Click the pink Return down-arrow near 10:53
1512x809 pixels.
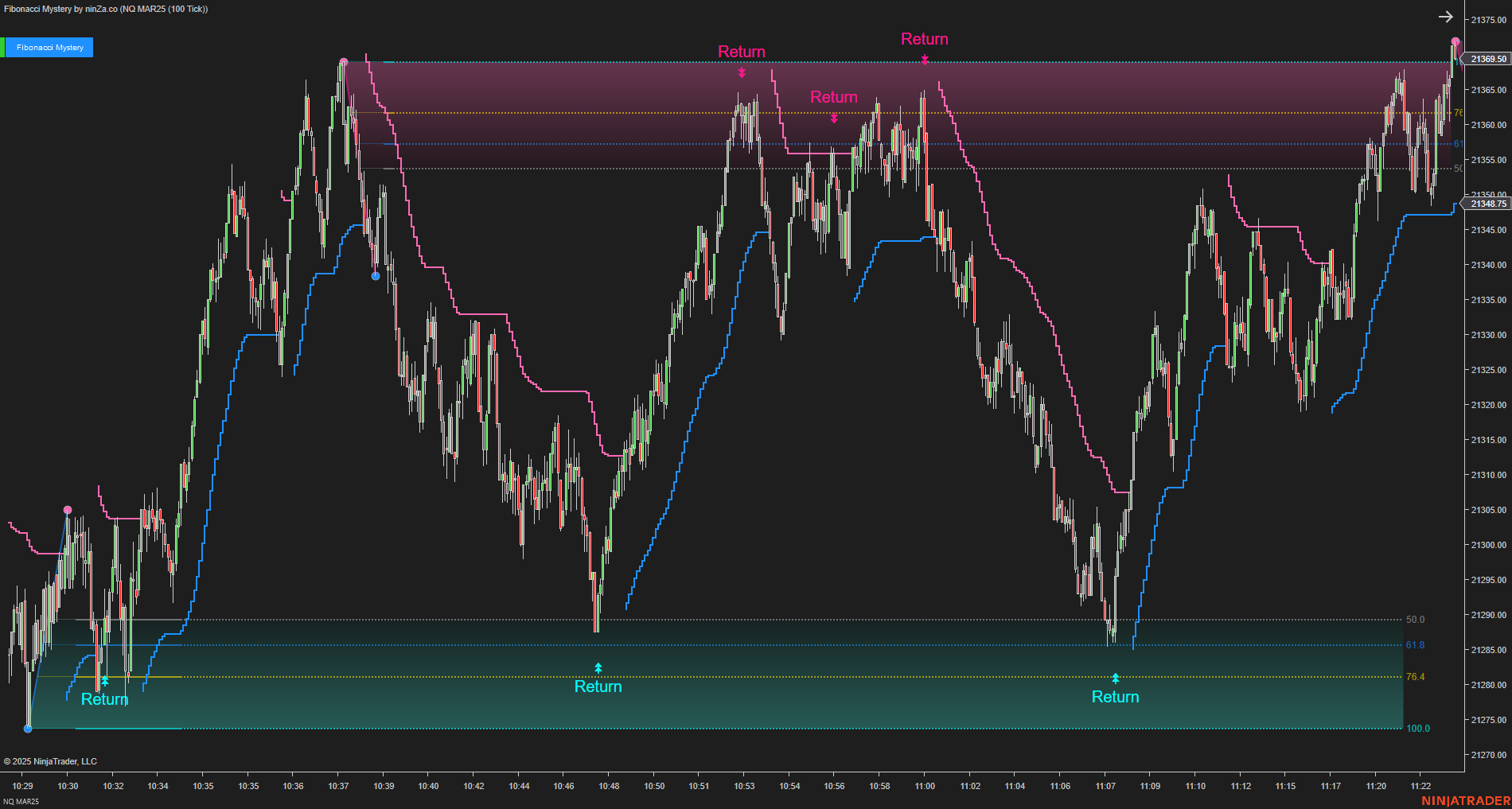[742, 72]
